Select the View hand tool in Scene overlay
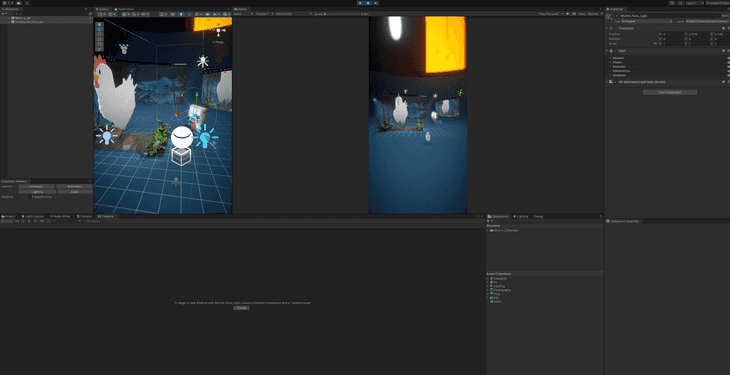Image resolution: width=730 pixels, height=375 pixels. pyautogui.click(x=100, y=25)
